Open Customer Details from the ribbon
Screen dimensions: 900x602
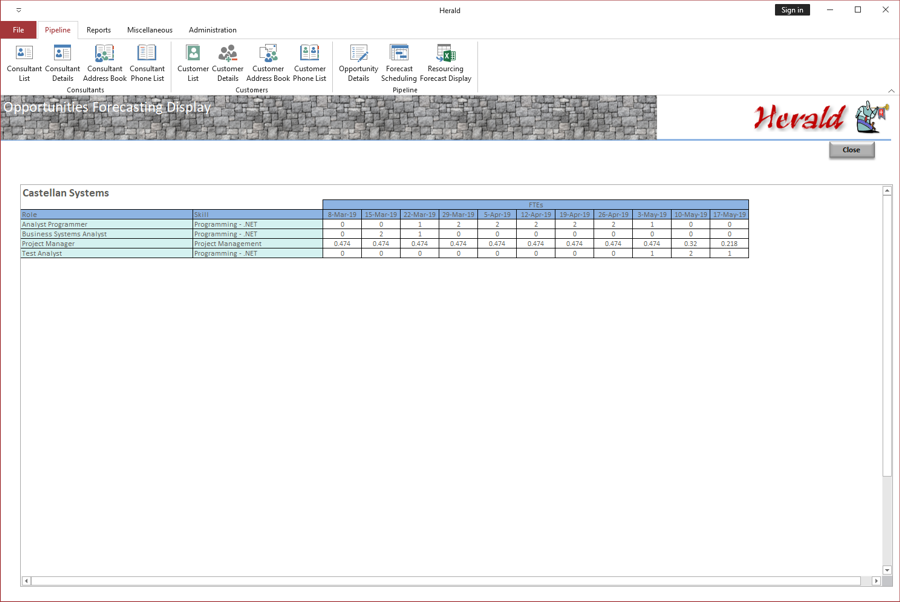coord(227,63)
